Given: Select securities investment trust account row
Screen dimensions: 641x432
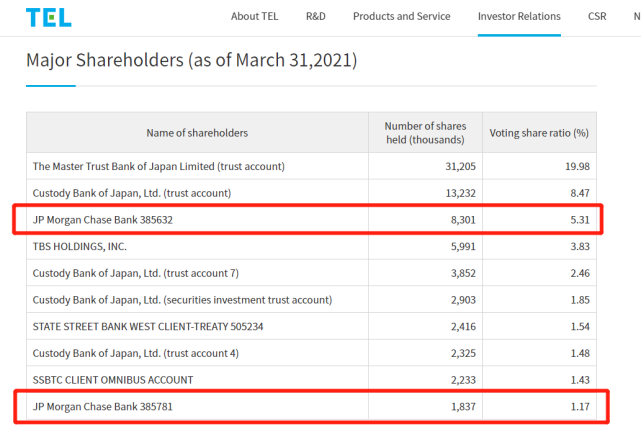Looking at the screenshot, I should [x=182, y=300].
